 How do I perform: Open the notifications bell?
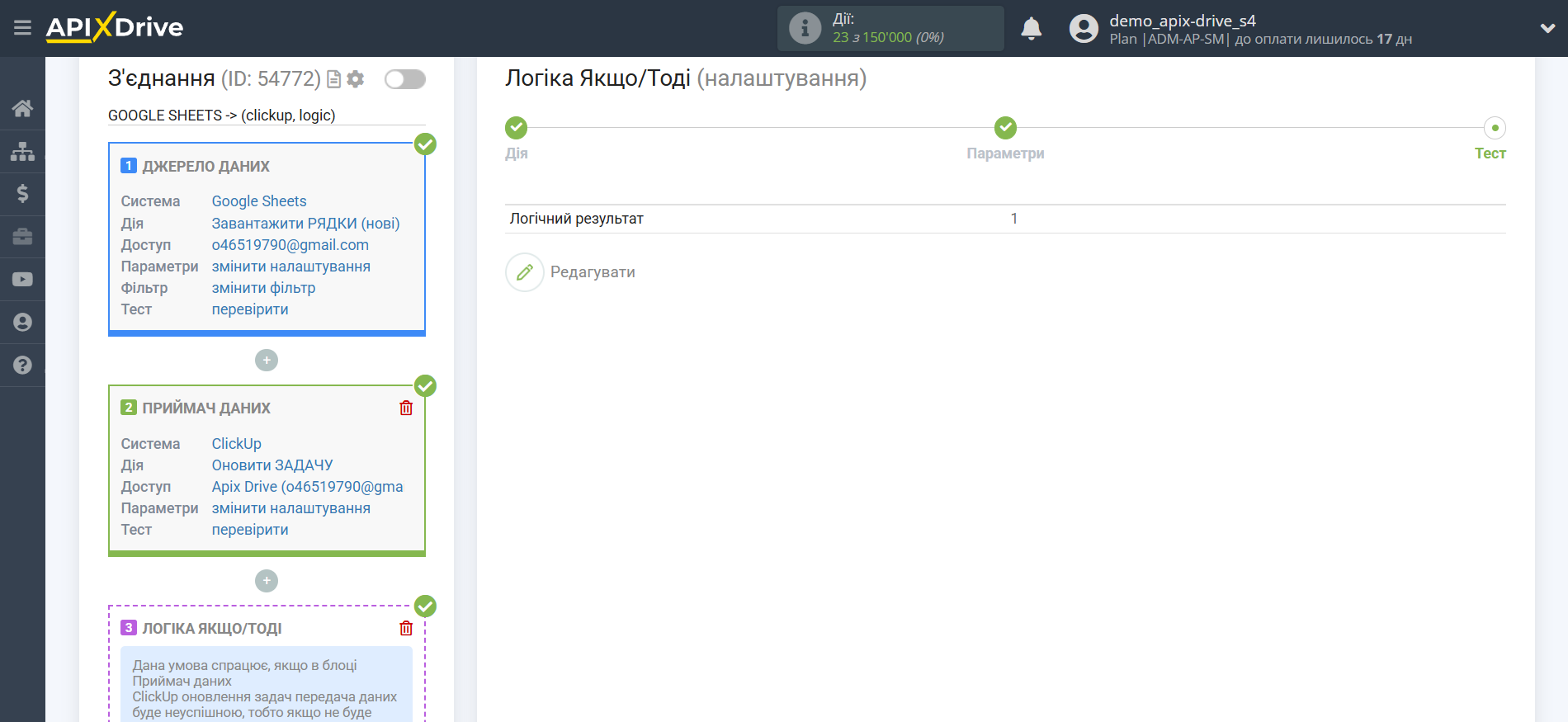click(x=1032, y=28)
